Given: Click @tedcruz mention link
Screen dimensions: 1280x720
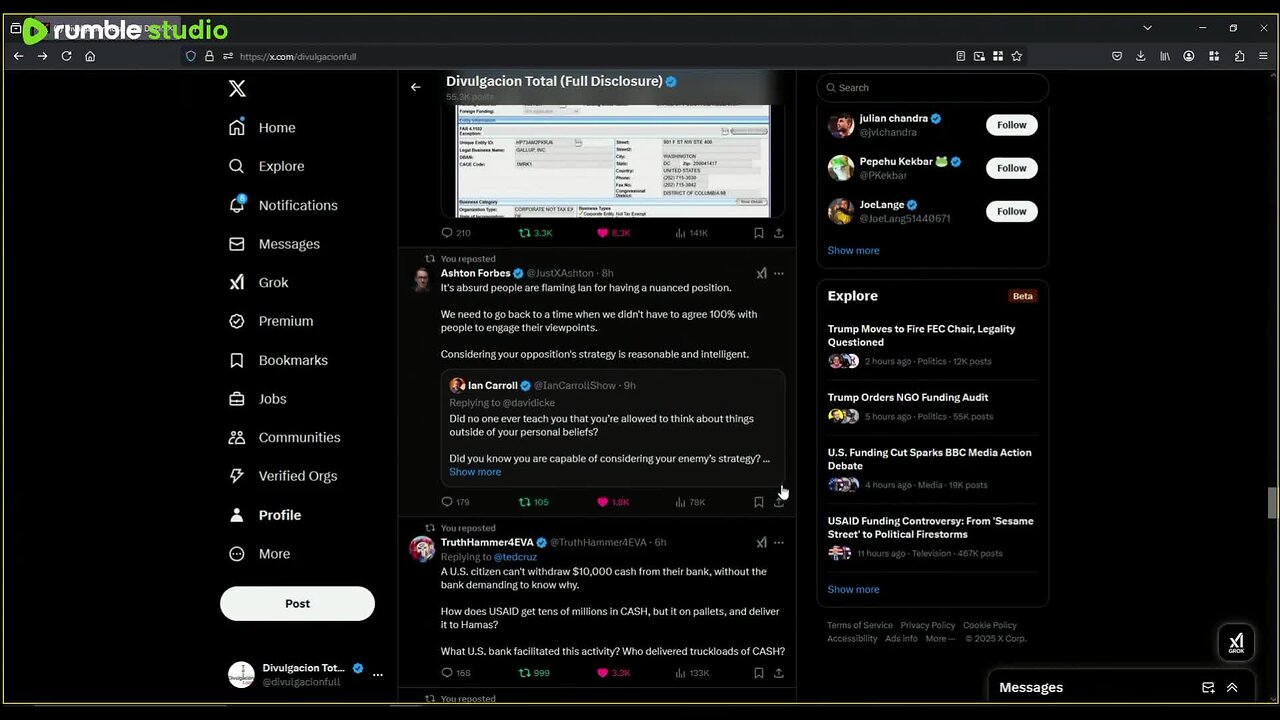Looking at the screenshot, I should [515, 557].
